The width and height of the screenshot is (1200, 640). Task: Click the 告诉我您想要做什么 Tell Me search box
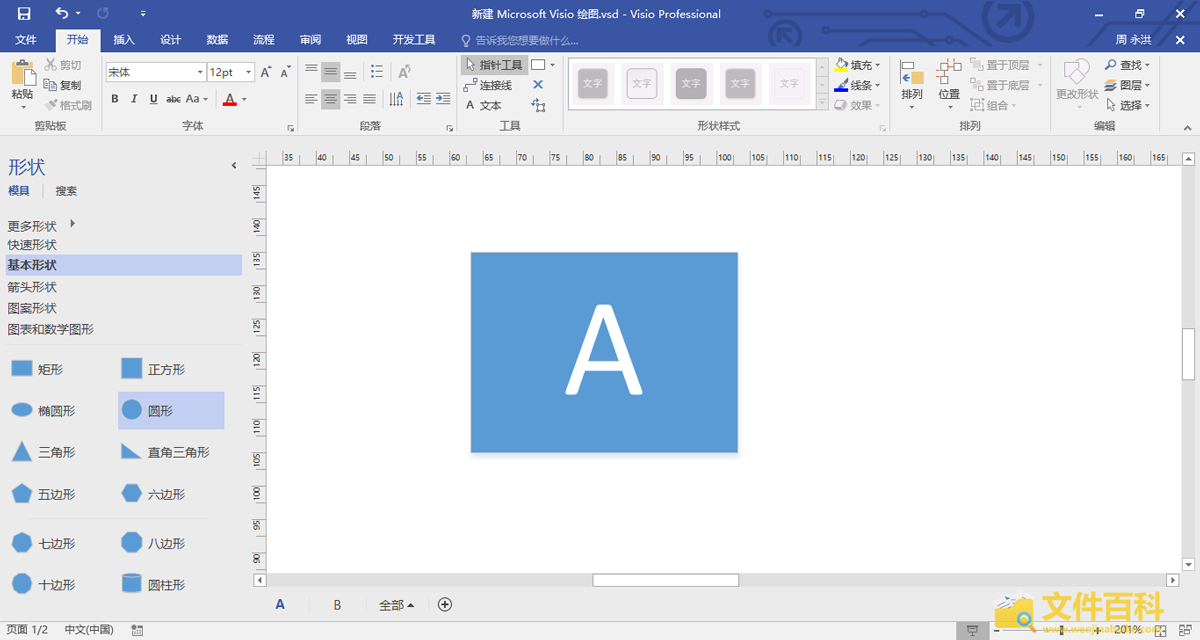point(520,40)
